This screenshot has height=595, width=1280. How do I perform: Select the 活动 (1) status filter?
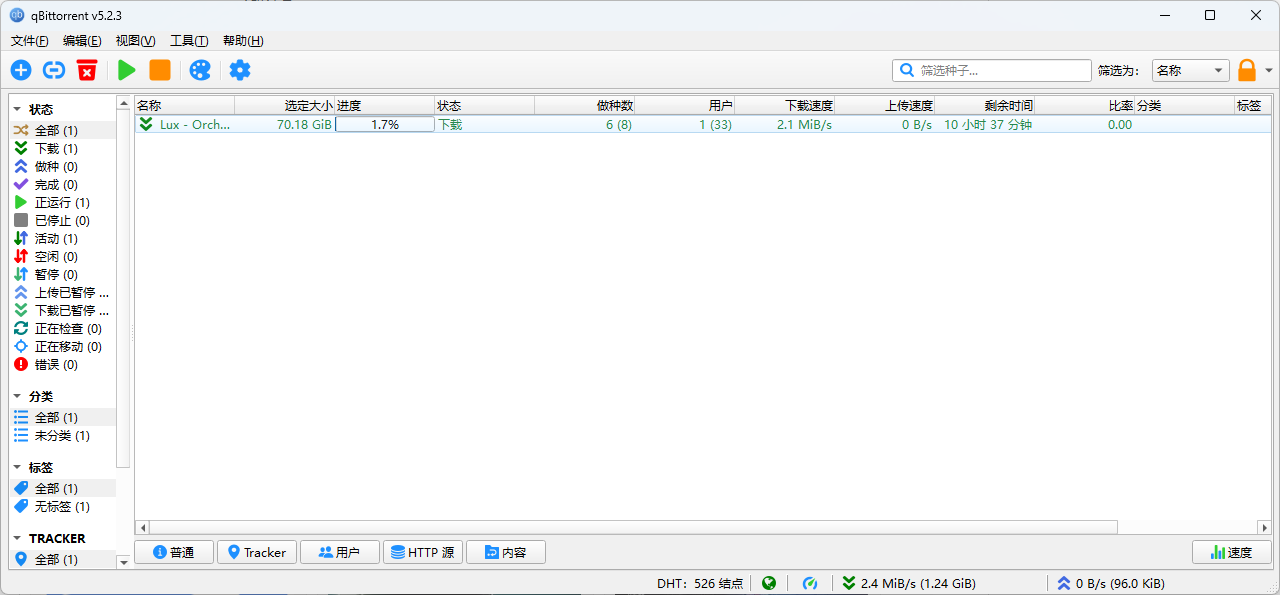pos(63,238)
